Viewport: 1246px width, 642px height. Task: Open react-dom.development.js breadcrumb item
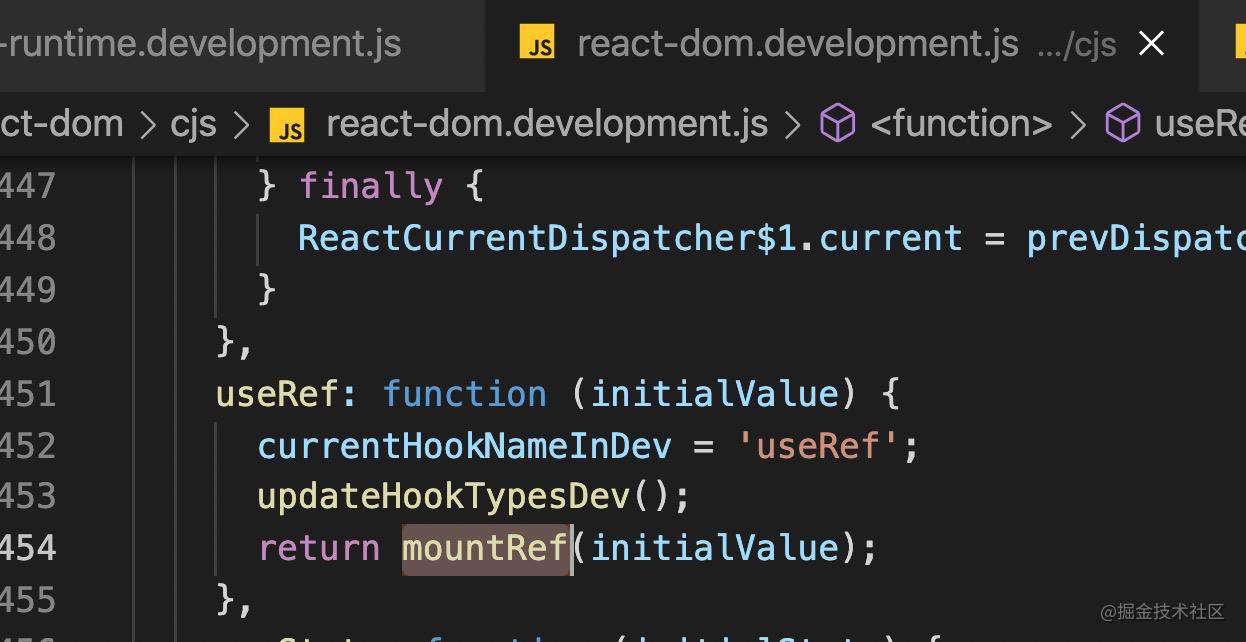pos(547,124)
